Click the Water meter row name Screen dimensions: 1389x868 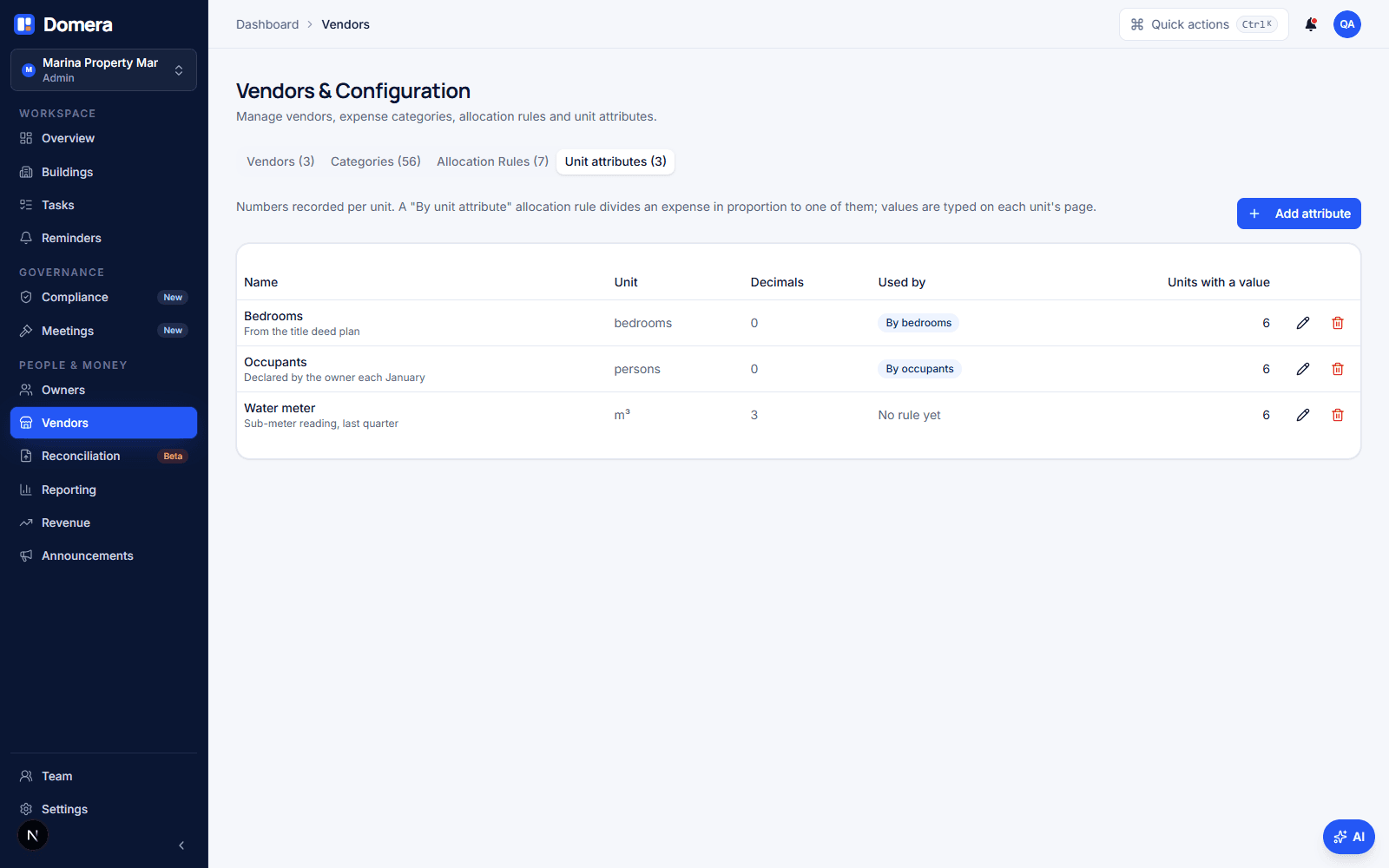click(x=280, y=408)
